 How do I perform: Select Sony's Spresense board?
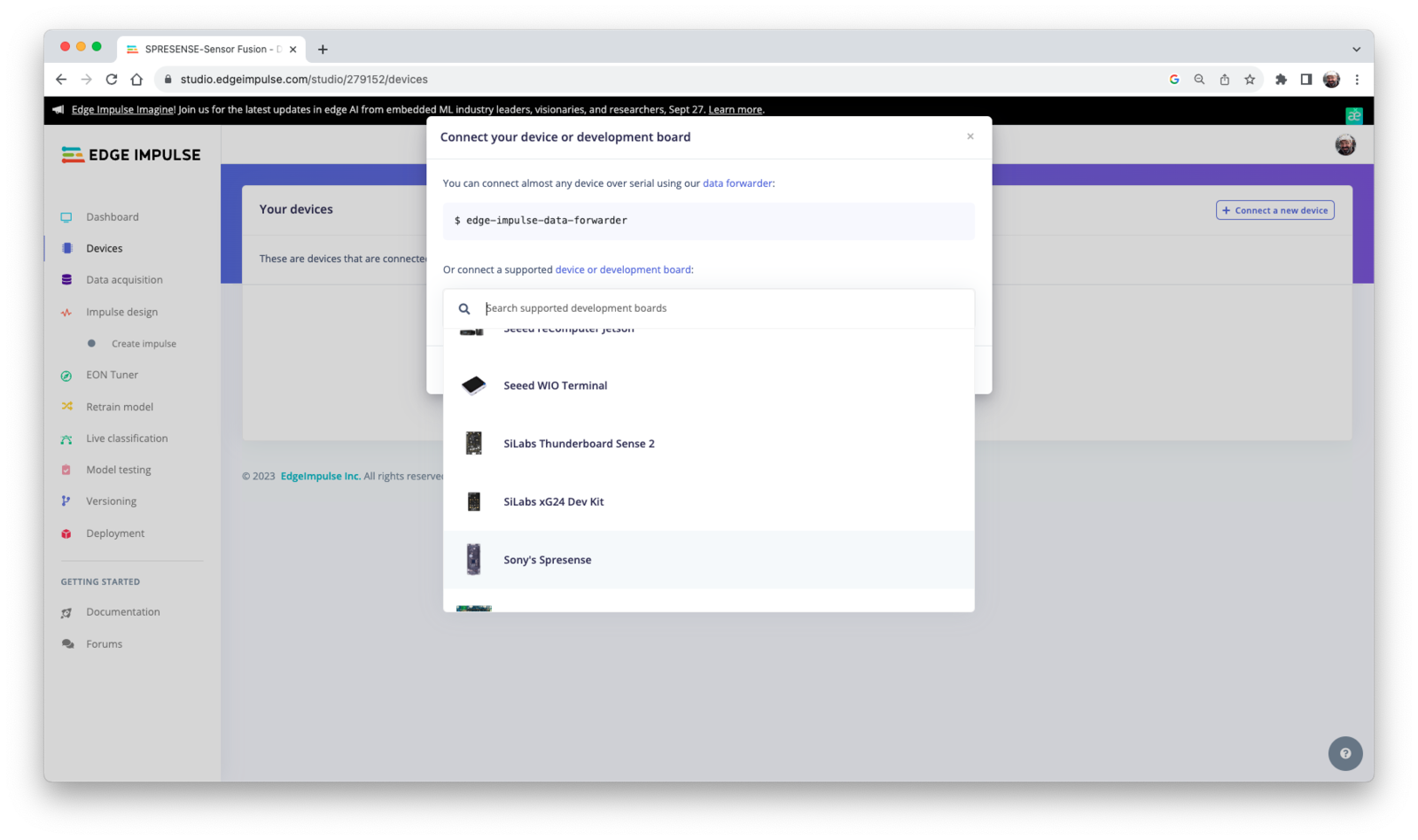[709, 560]
